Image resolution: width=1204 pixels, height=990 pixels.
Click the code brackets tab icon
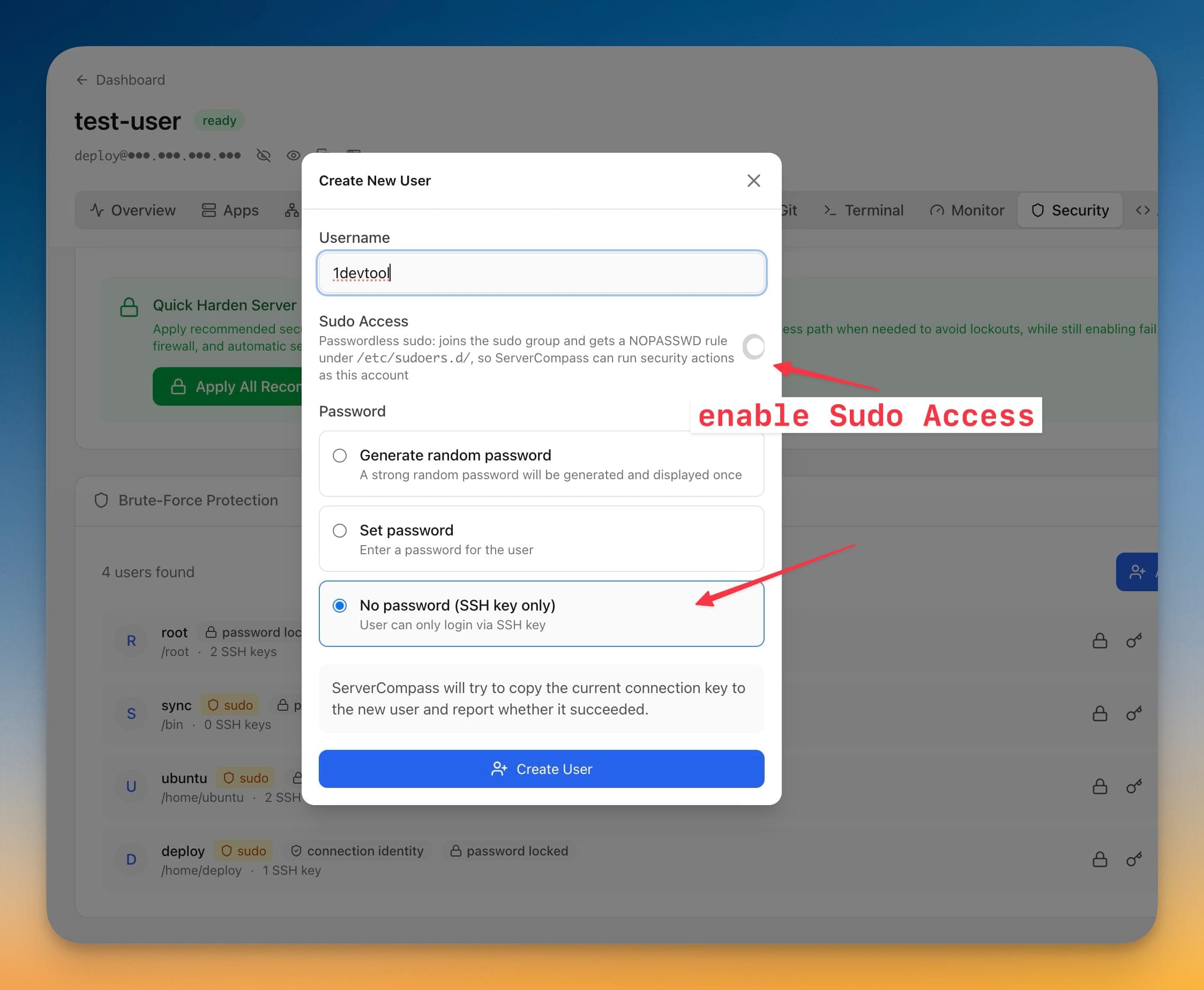pyautogui.click(x=1142, y=211)
